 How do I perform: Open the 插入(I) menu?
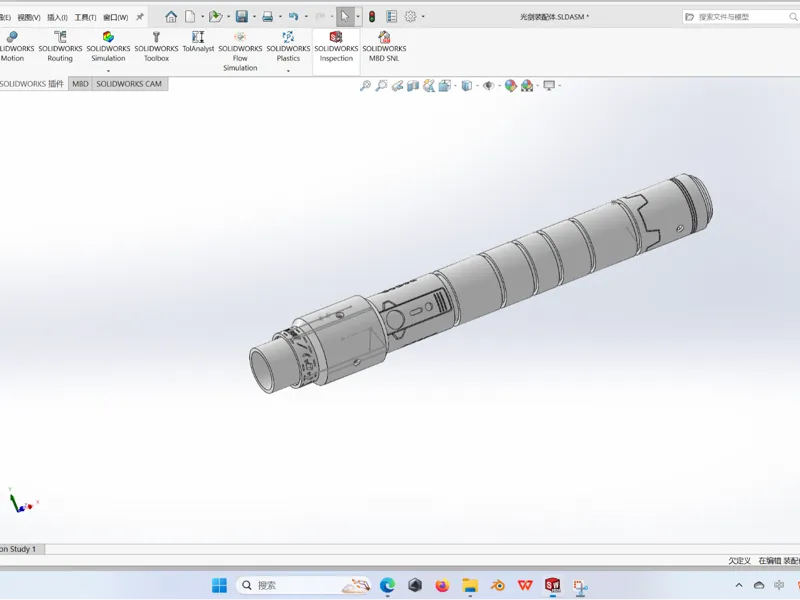[x=57, y=17]
